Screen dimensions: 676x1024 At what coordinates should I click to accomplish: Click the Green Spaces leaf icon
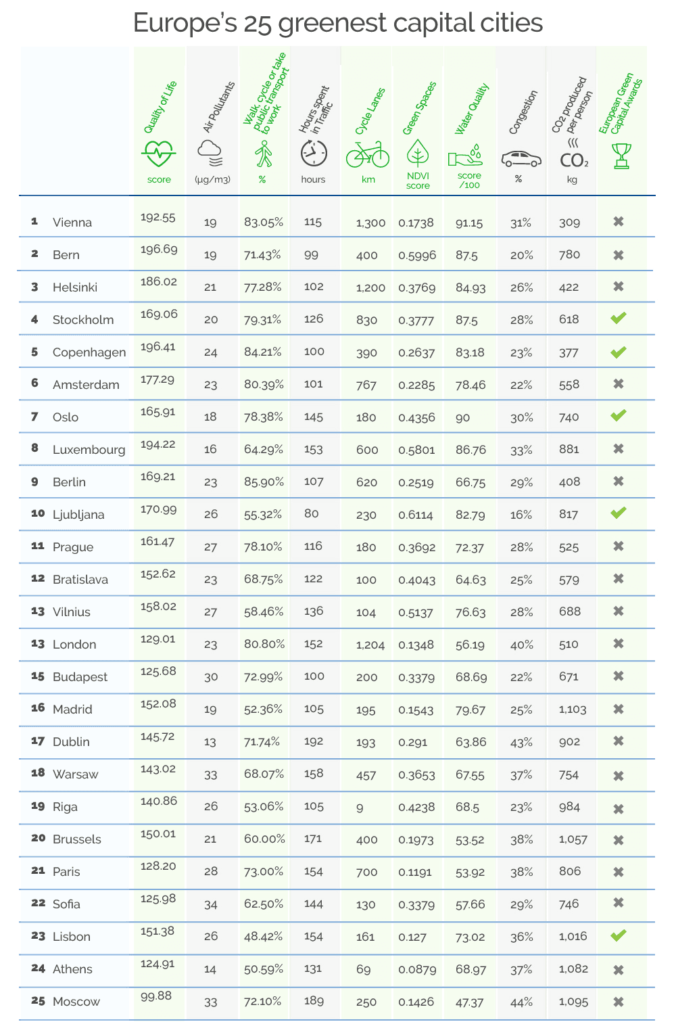(417, 153)
